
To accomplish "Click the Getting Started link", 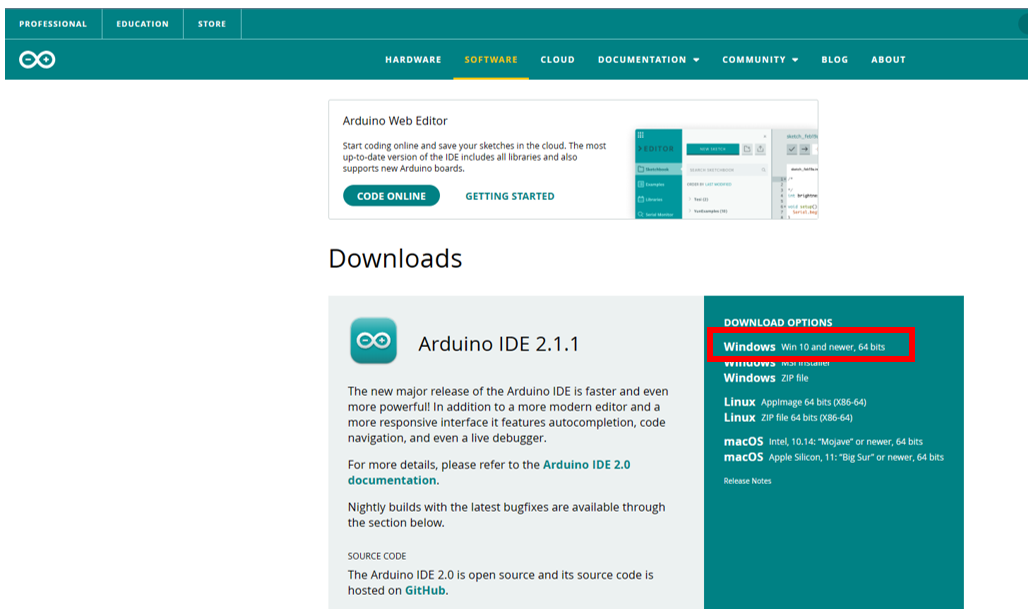I will tap(509, 196).
